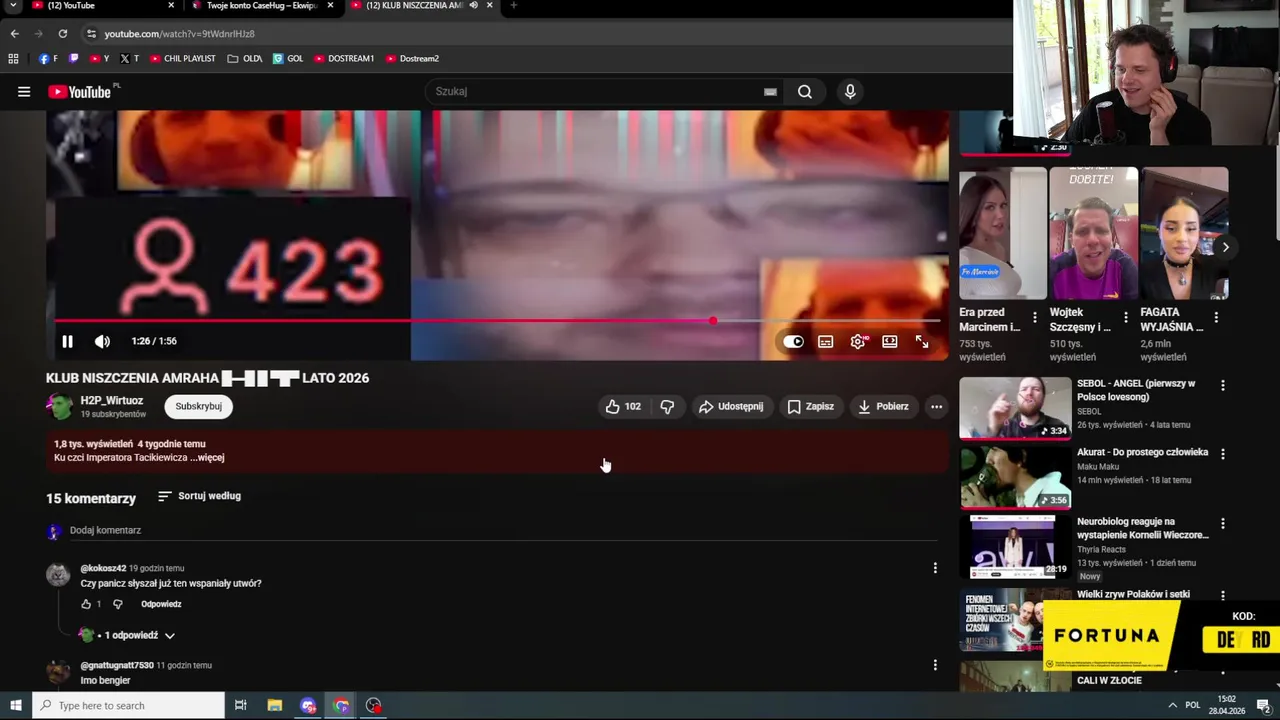Open the YouTube hamburger guide menu

tap(24, 92)
